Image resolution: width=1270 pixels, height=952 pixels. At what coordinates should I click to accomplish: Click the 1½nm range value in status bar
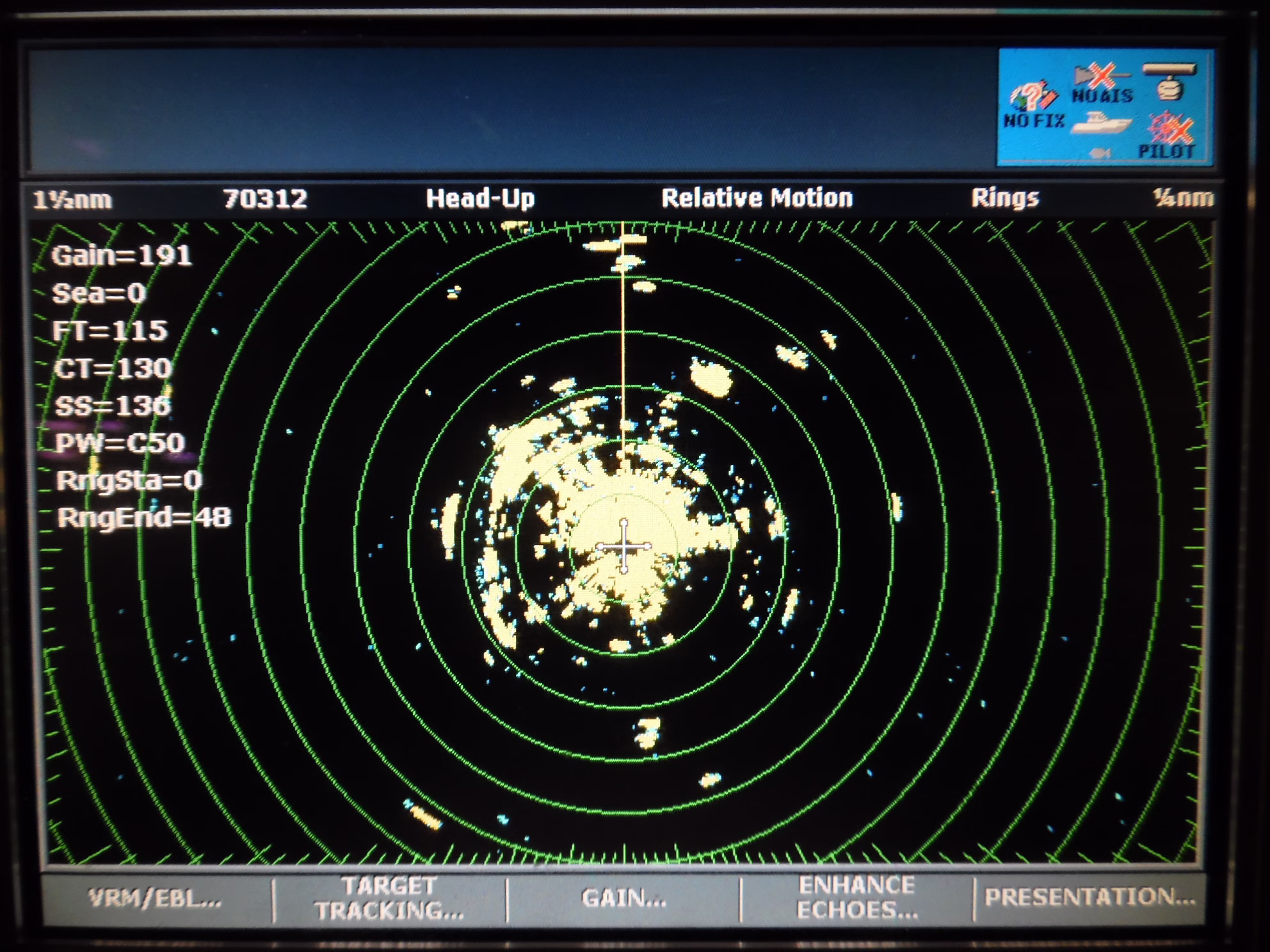pos(72,200)
